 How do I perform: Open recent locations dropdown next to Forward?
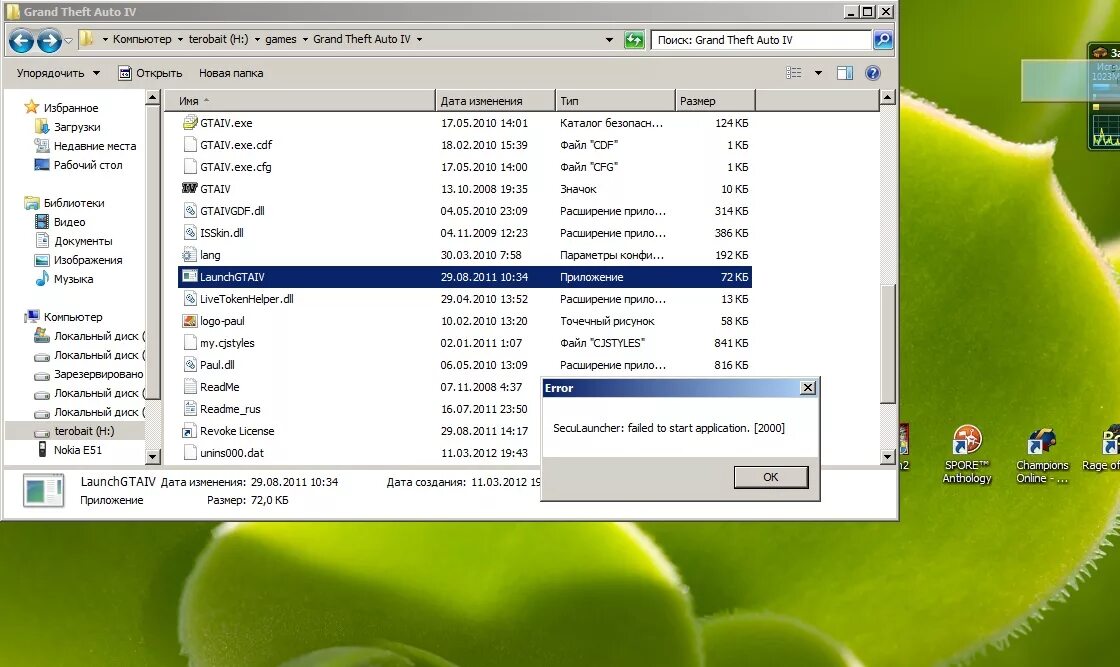(x=69, y=41)
